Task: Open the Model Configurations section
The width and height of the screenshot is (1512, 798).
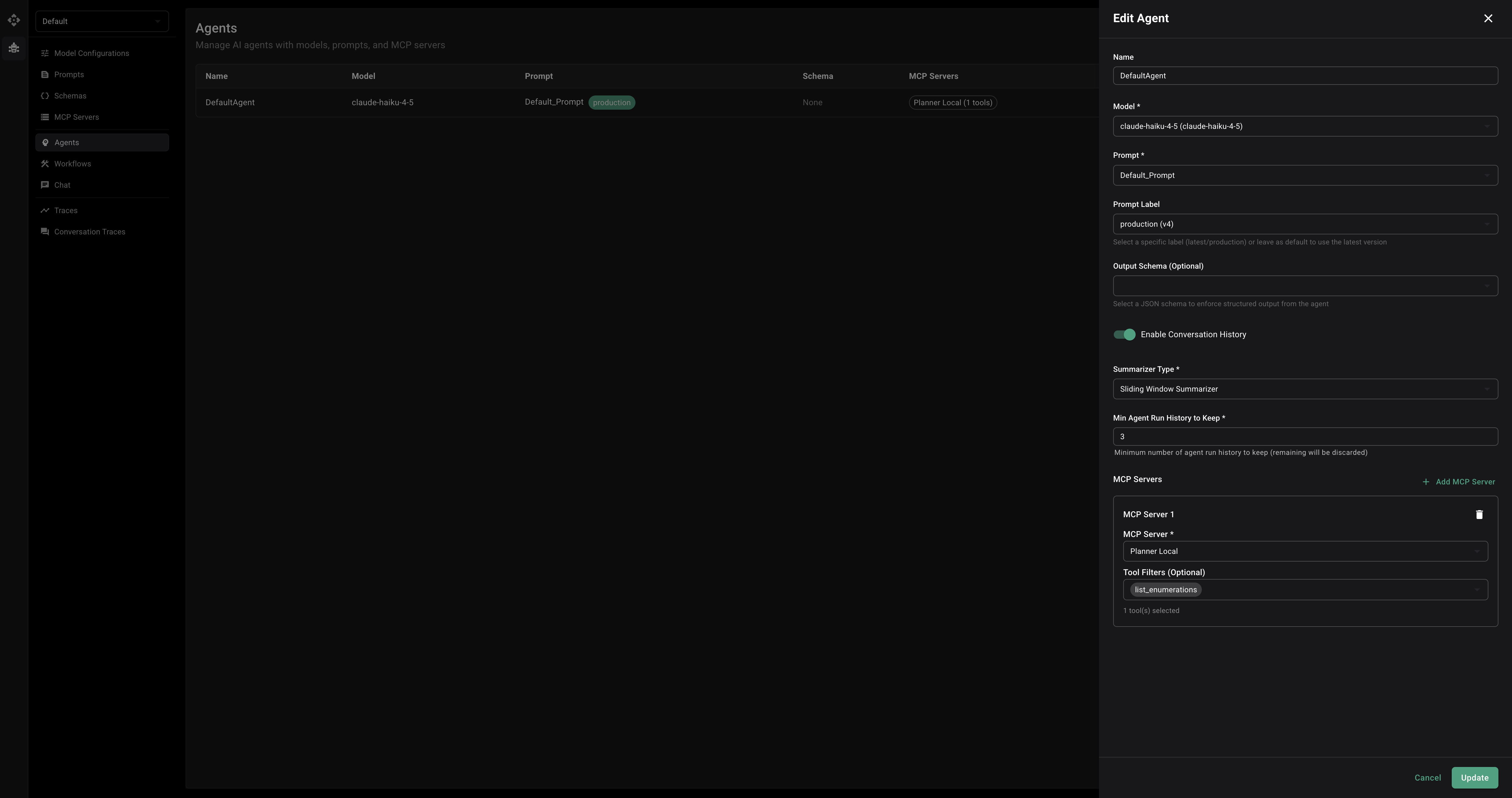Action: pos(92,53)
